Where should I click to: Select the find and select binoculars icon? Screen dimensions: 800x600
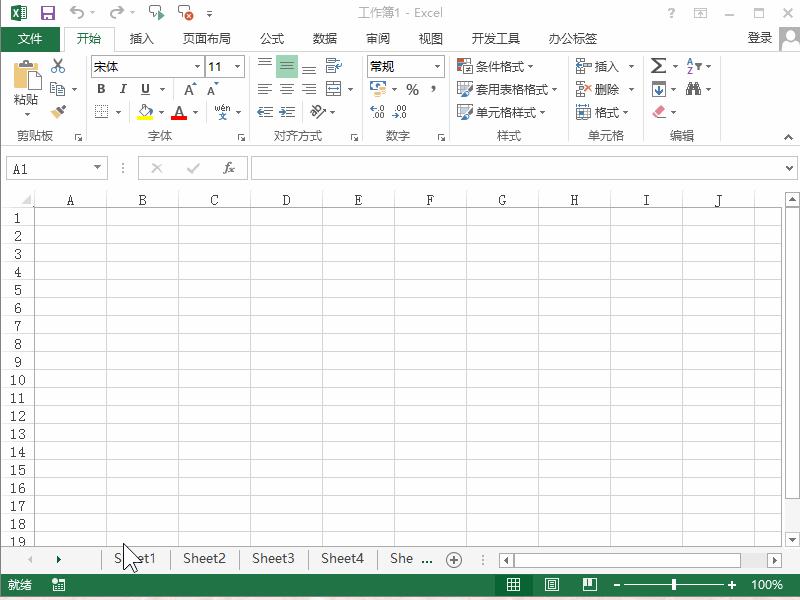pos(695,89)
